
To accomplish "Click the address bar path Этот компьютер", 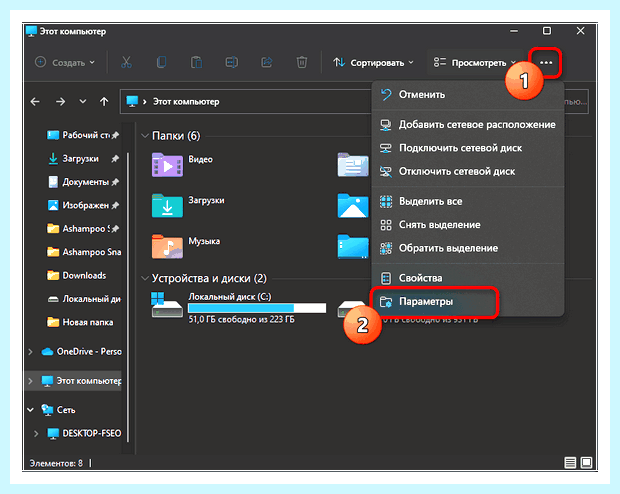I will pyautogui.click(x=186, y=102).
